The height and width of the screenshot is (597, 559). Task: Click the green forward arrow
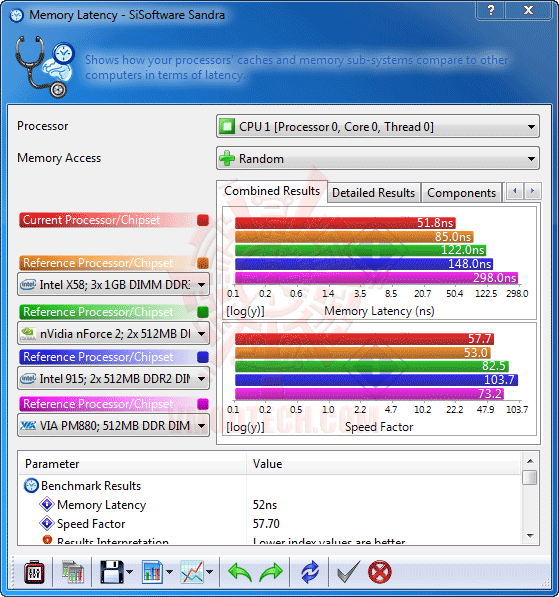tap(271, 572)
